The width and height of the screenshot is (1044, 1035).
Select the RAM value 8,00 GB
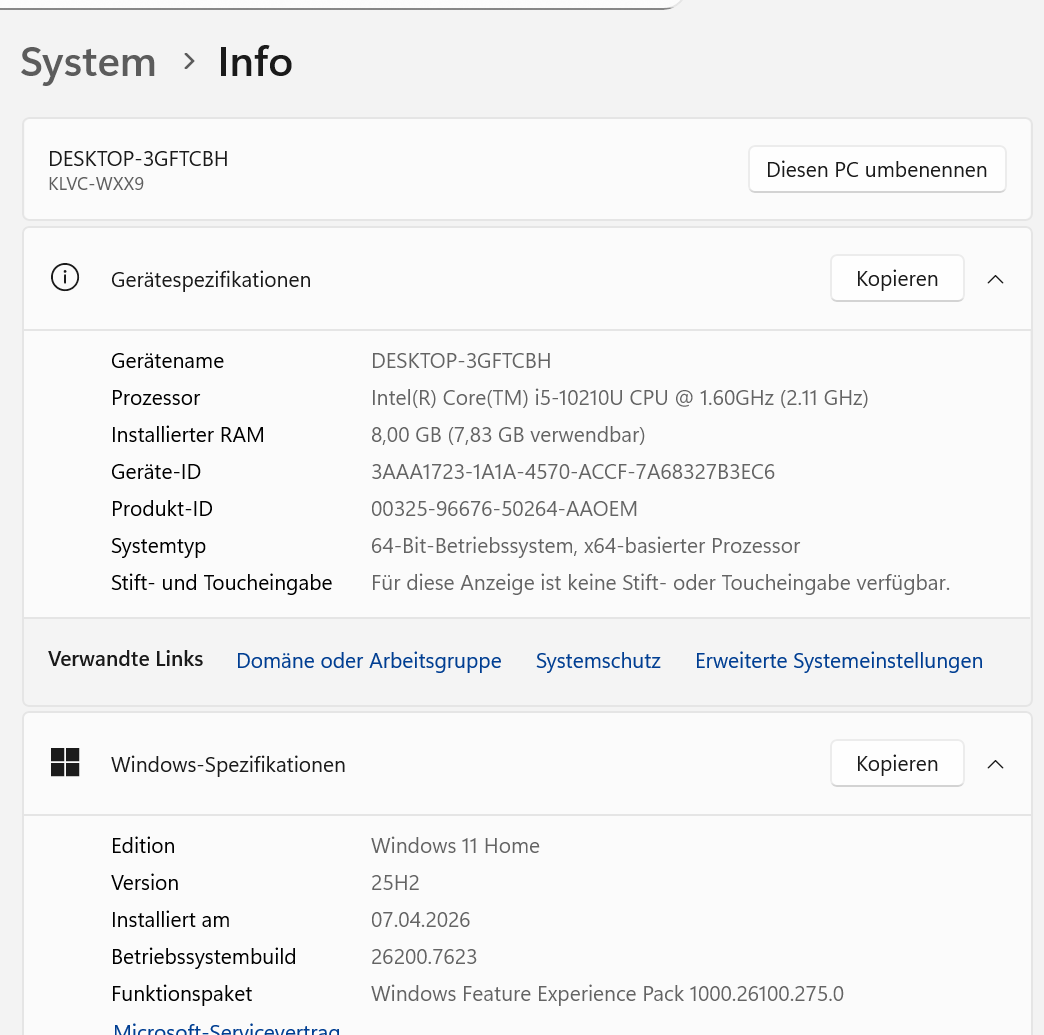(x=508, y=435)
